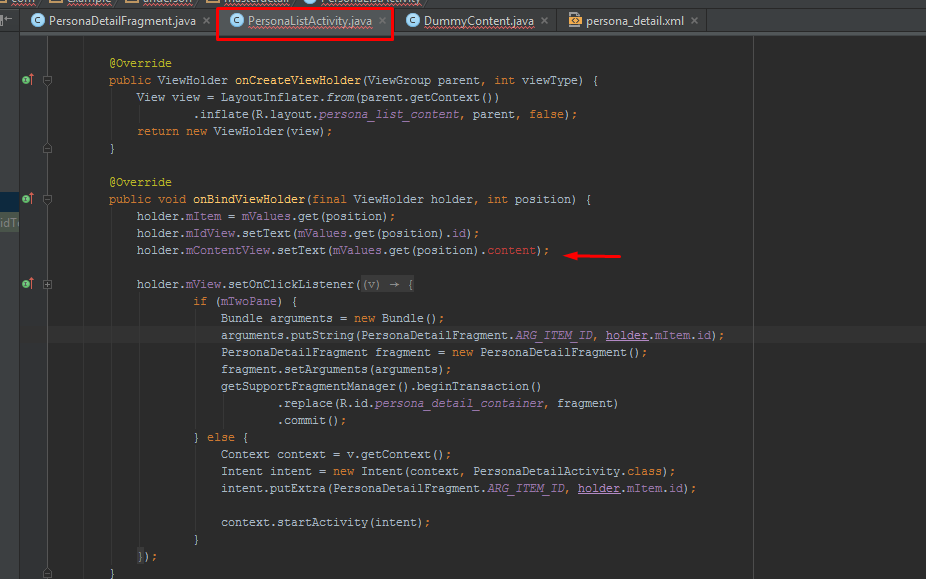Click the gutter icon beside setOnClickListener line
This screenshot has width=926, height=579.
pos(27,285)
